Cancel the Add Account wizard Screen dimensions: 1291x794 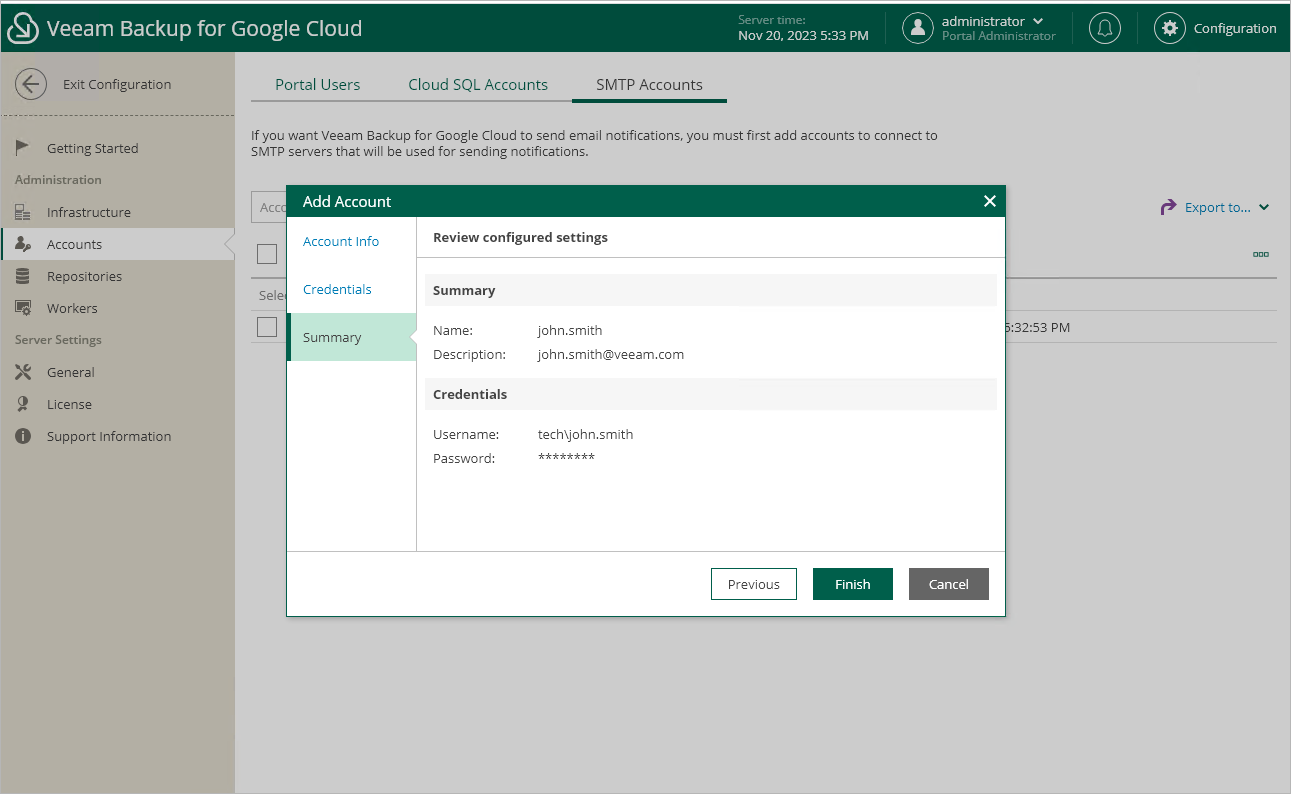949,584
